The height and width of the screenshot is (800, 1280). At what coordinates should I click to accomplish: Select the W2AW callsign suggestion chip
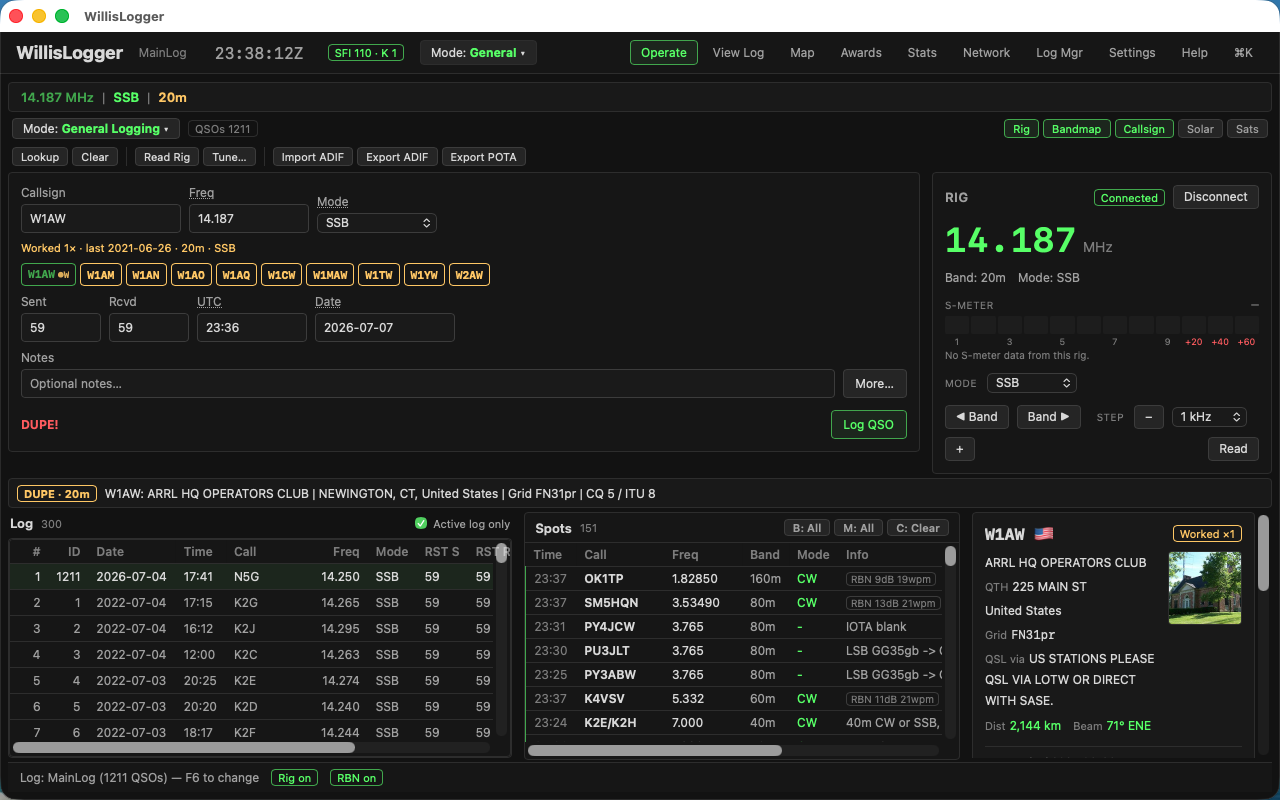coord(469,275)
